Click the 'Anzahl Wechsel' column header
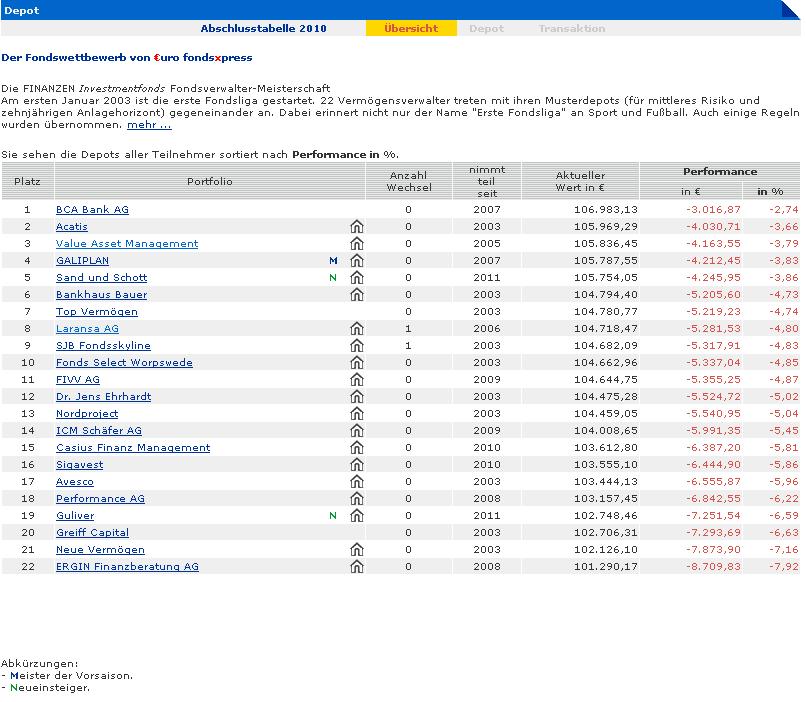Screen dimensions: 806x702 (x=409, y=181)
